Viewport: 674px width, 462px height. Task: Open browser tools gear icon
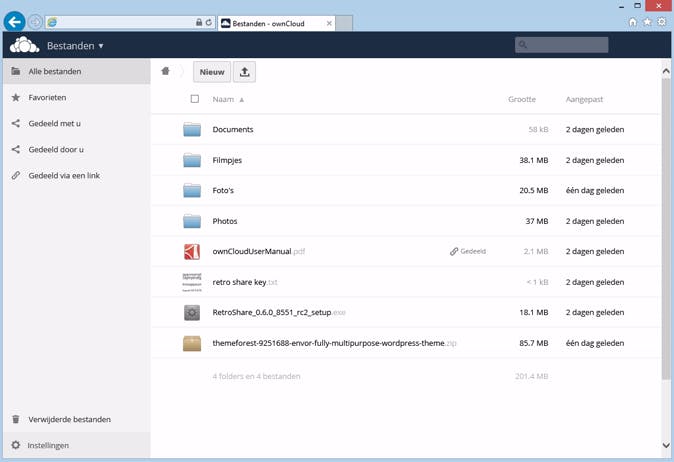pyautogui.click(x=662, y=22)
